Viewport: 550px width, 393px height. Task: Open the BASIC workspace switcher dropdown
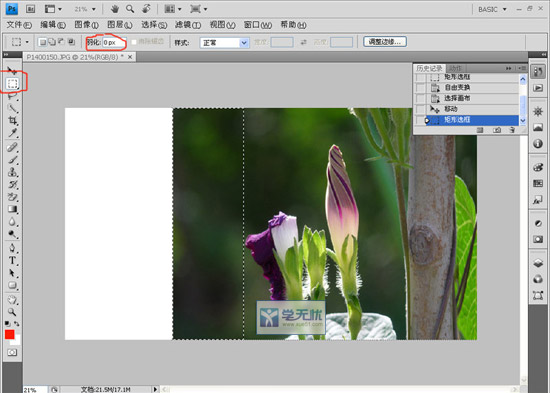(492, 9)
